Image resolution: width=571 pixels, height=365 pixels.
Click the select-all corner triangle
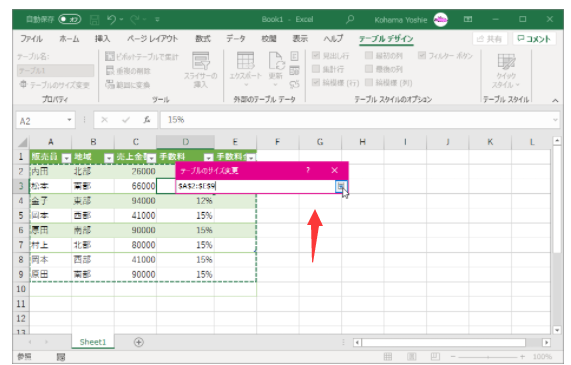[x=23, y=142]
